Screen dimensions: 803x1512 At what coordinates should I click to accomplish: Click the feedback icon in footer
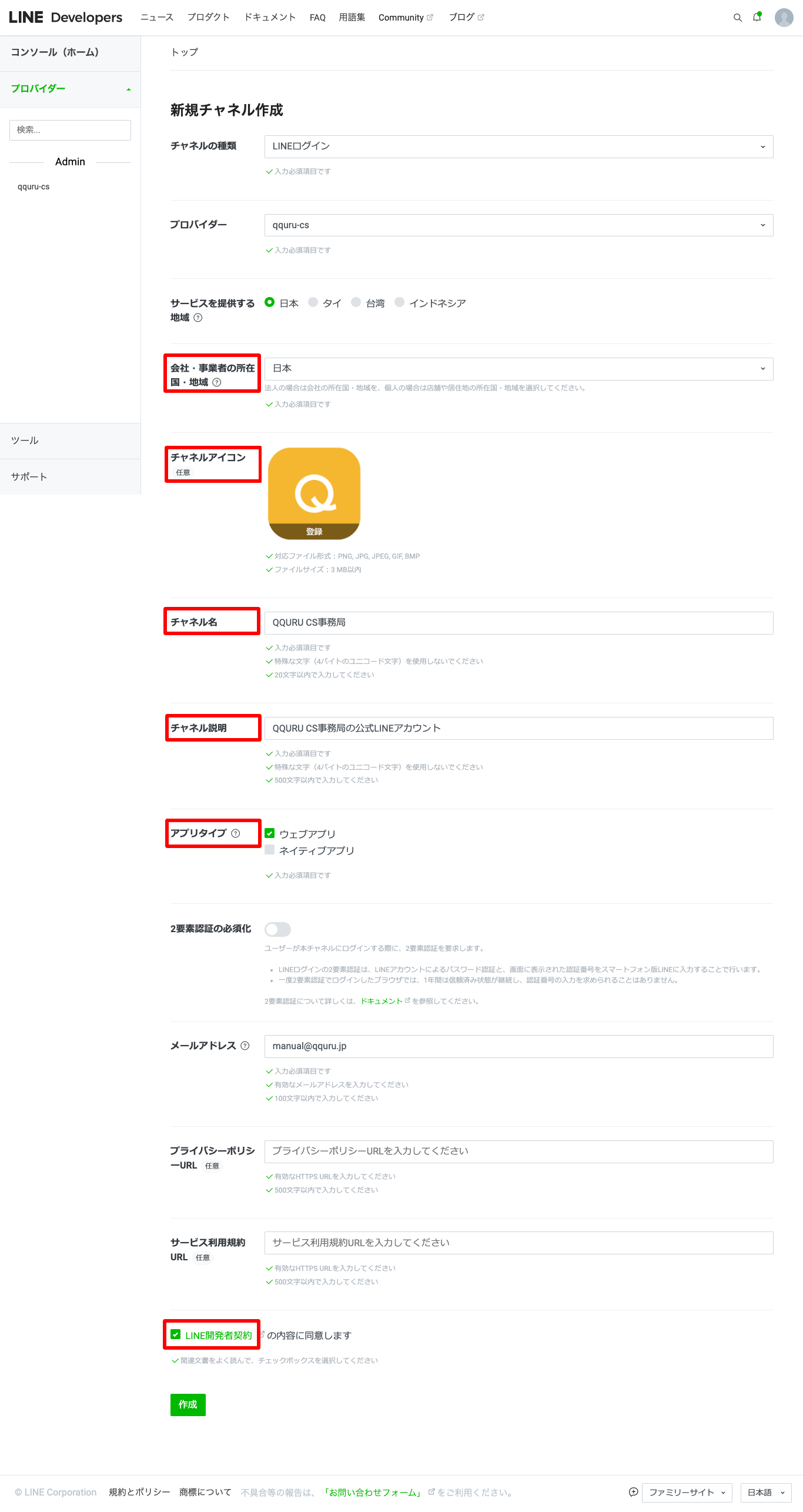click(633, 1492)
